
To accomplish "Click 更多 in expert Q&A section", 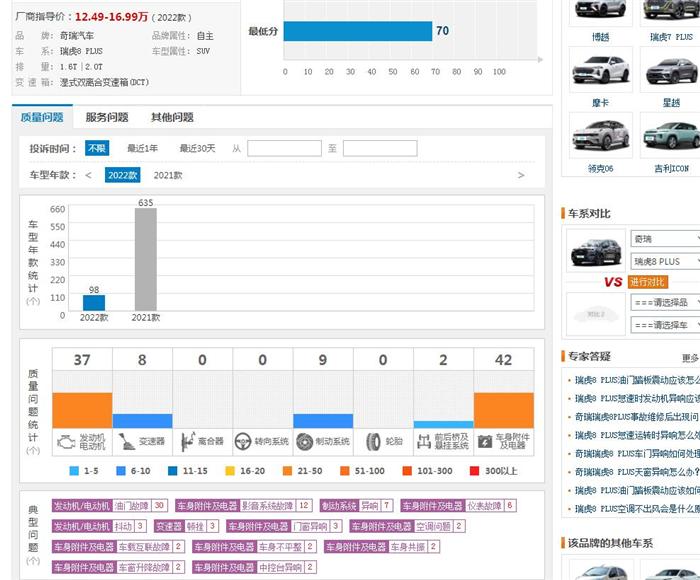I will (x=690, y=358).
